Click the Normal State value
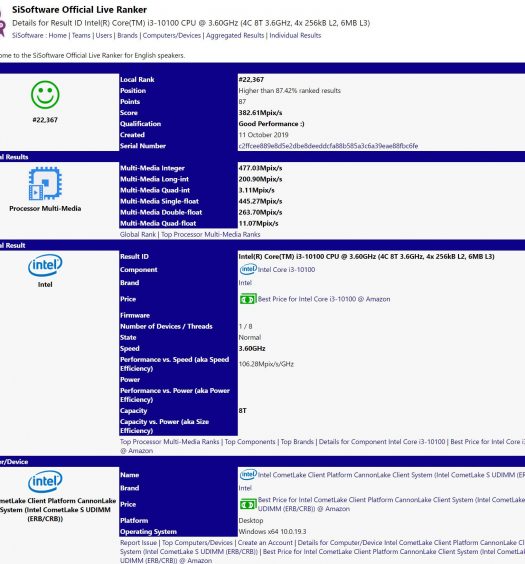 (250, 337)
